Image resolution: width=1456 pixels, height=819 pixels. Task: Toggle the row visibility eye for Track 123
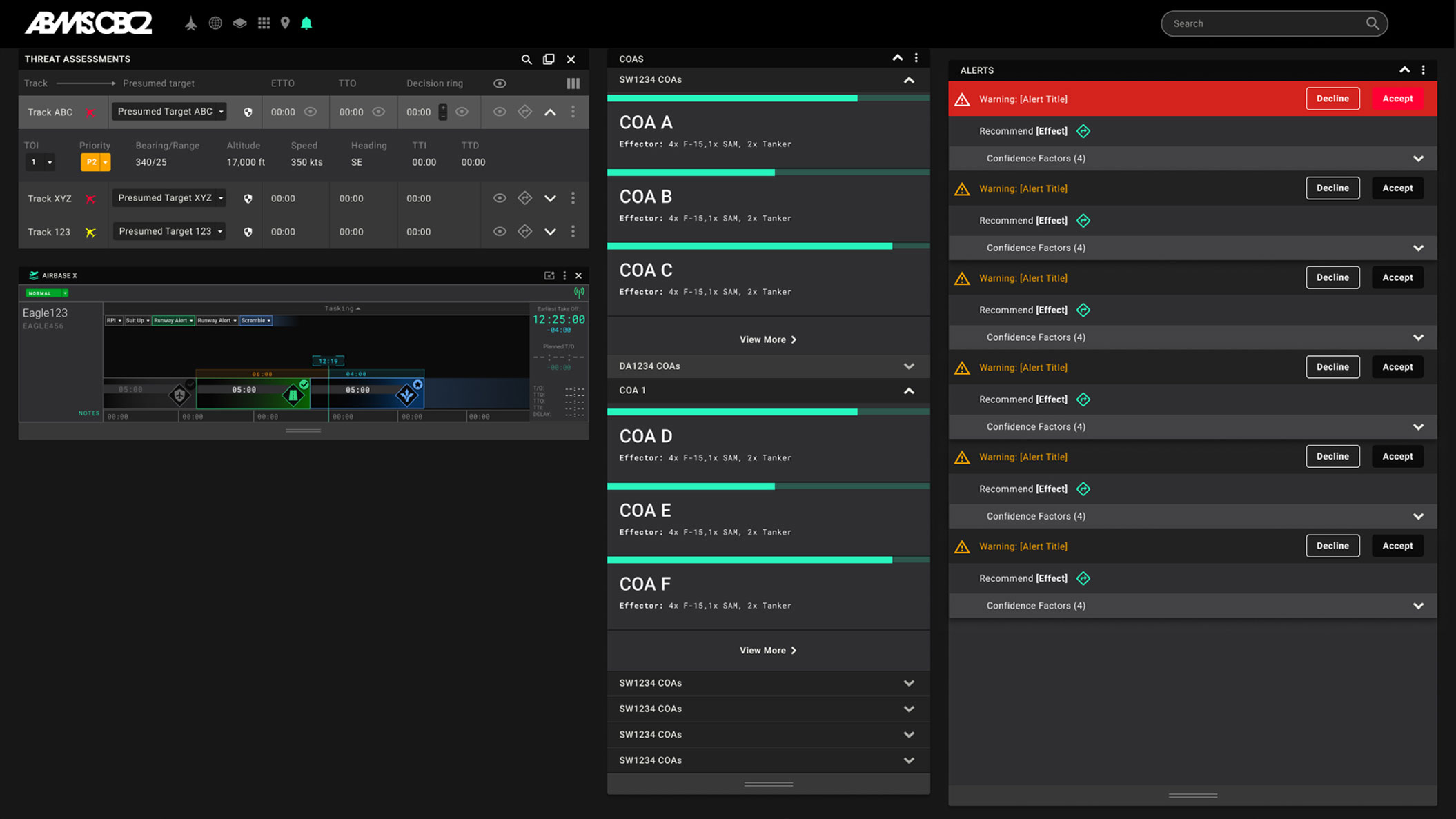(x=500, y=231)
